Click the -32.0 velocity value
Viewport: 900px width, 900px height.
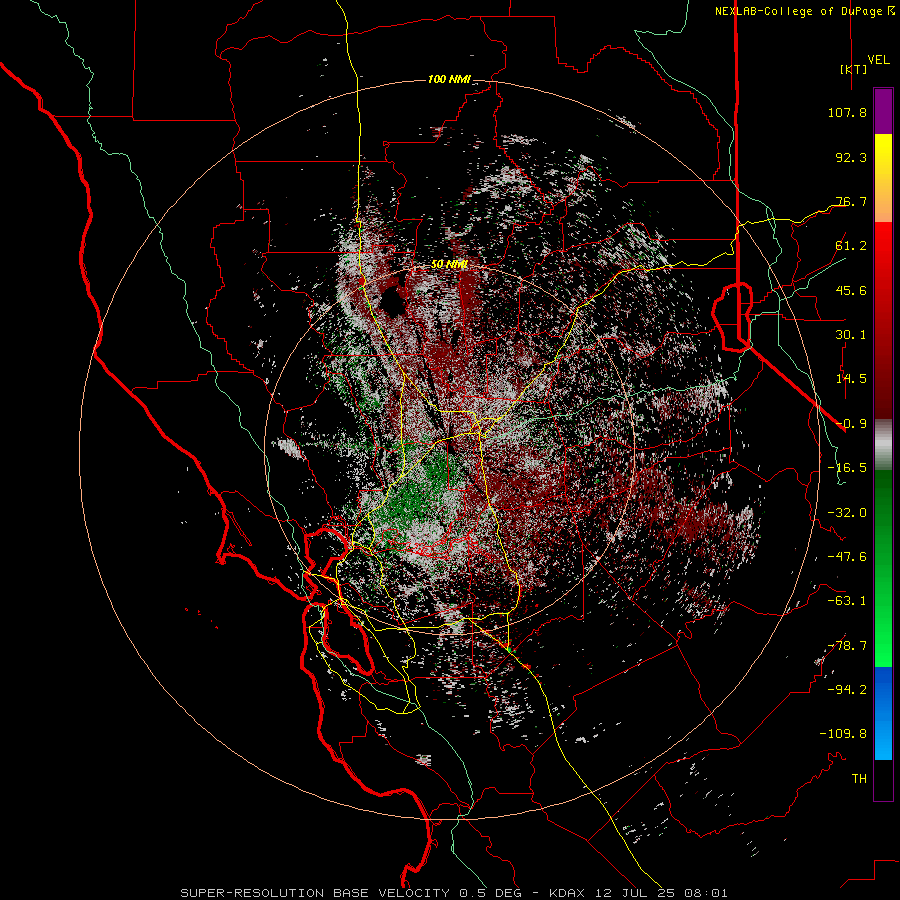(847, 513)
